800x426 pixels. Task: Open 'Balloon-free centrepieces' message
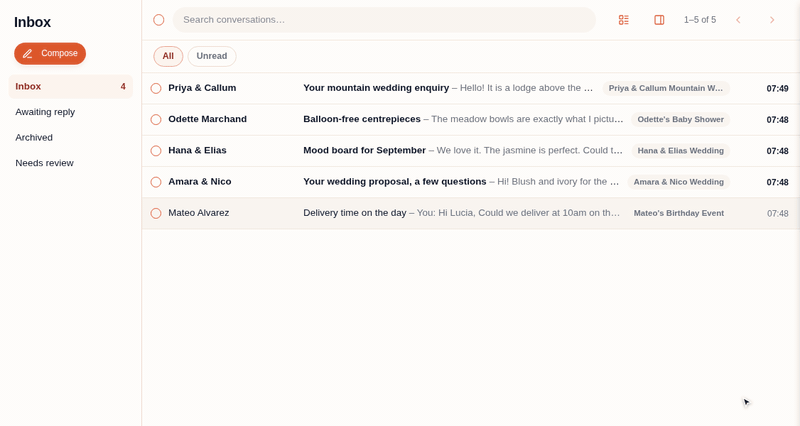coord(362,119)
